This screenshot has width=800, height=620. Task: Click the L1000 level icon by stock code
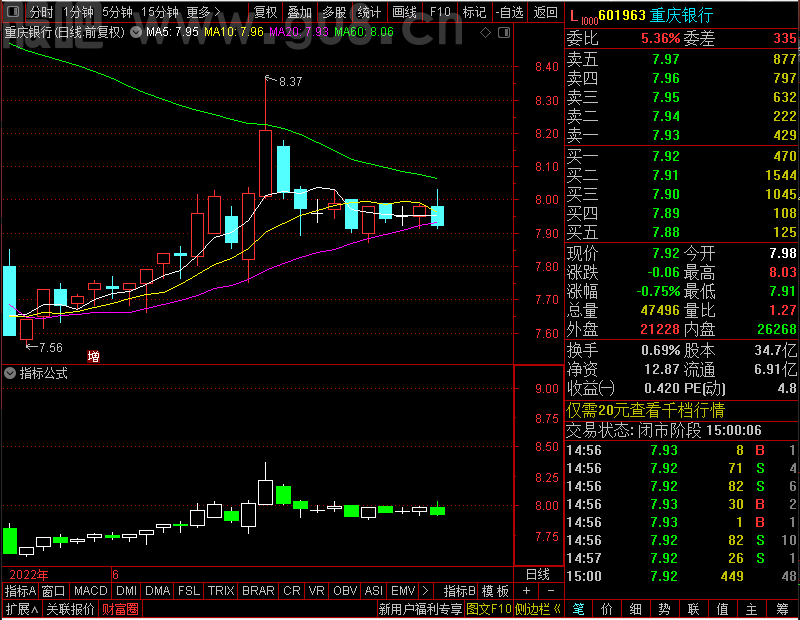[x=584, y=17]
